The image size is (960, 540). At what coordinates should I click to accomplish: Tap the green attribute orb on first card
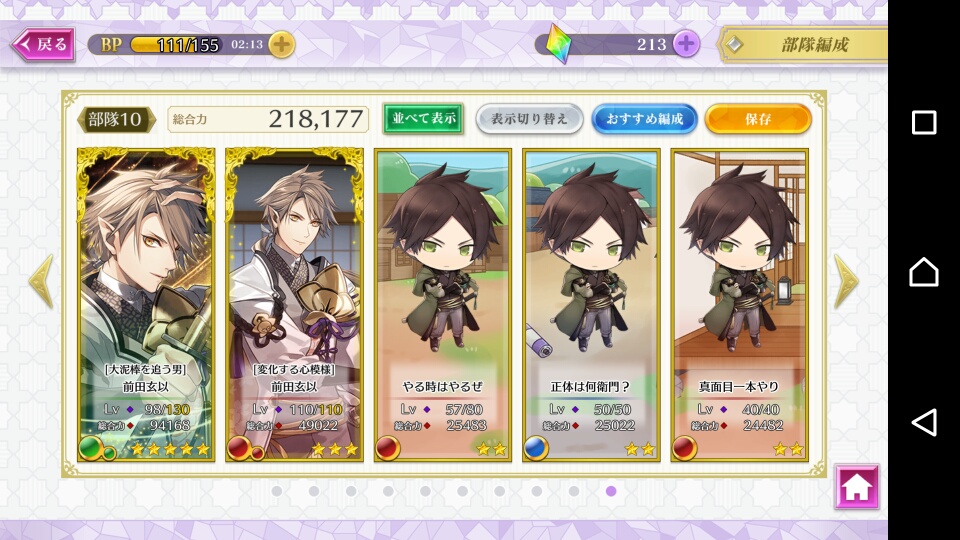point(90,448)
